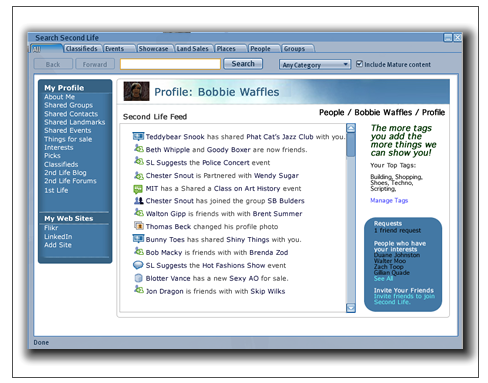Click Gillian Quade in people list
Viewport: 488px width, 383px height.
point(392,273)
